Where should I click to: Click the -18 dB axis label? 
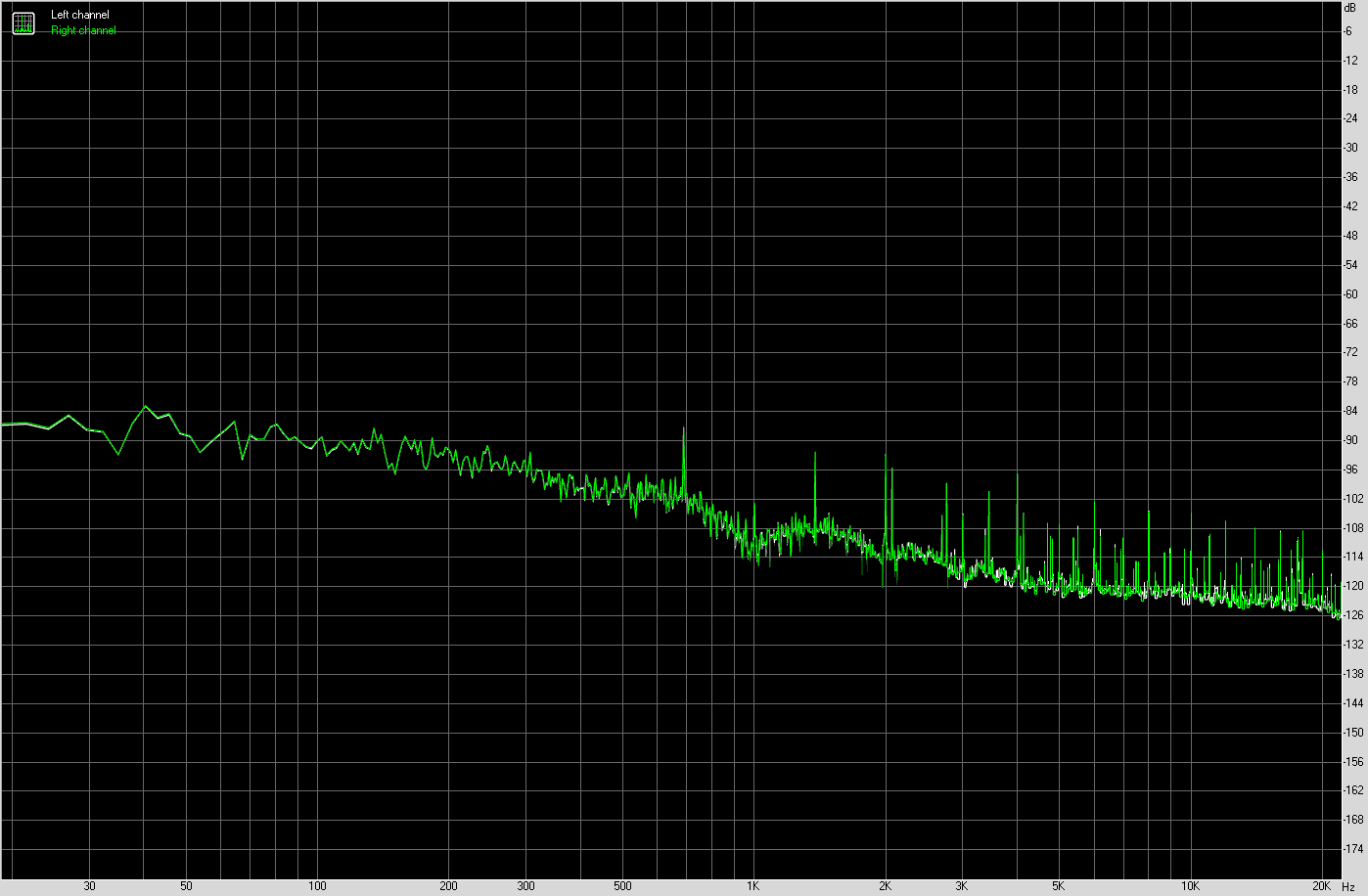(1351, 90)
